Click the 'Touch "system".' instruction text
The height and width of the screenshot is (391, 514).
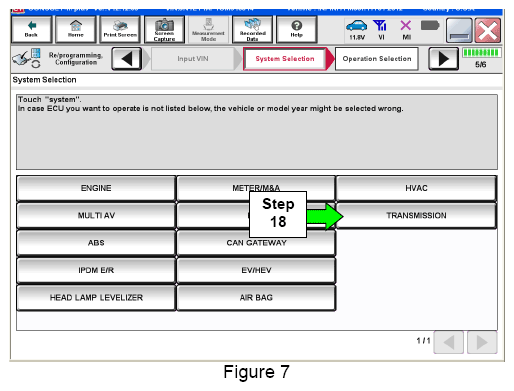pyautogui.click(x=50, y=99)
